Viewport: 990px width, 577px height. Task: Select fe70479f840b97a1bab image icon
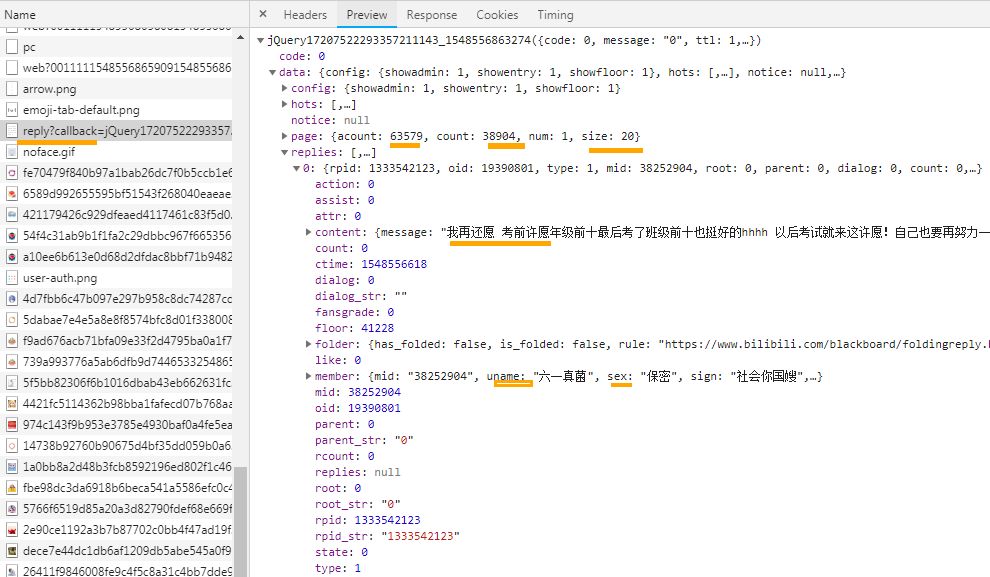(x=11, y=172)
